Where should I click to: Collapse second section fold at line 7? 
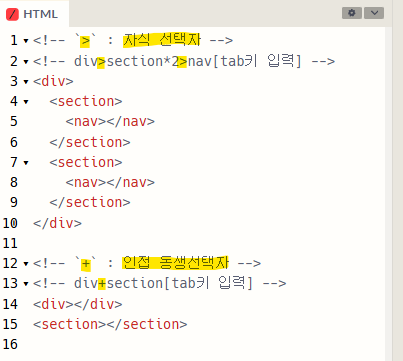[x=26, y=163]
